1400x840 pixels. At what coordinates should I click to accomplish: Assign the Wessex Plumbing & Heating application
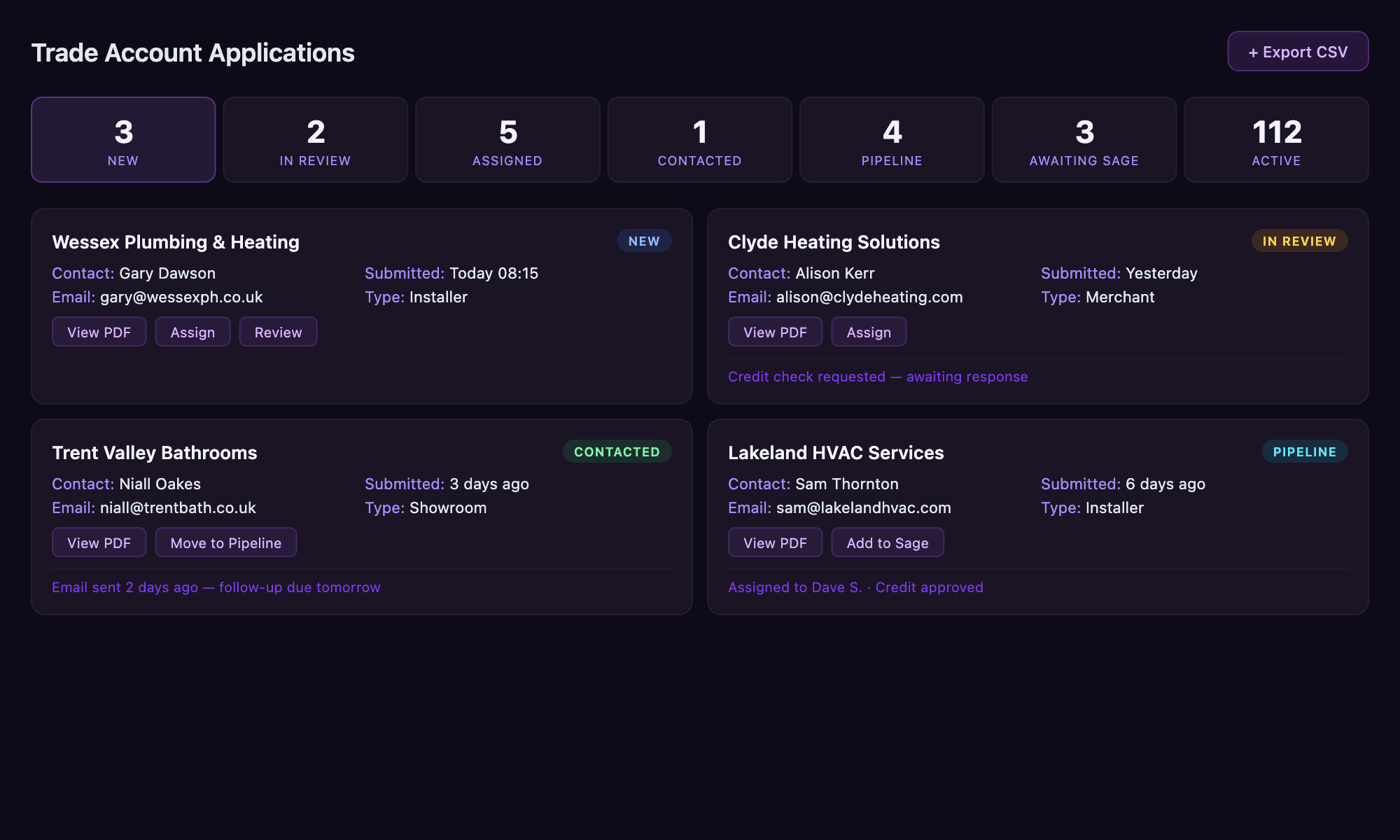(192, 332)
